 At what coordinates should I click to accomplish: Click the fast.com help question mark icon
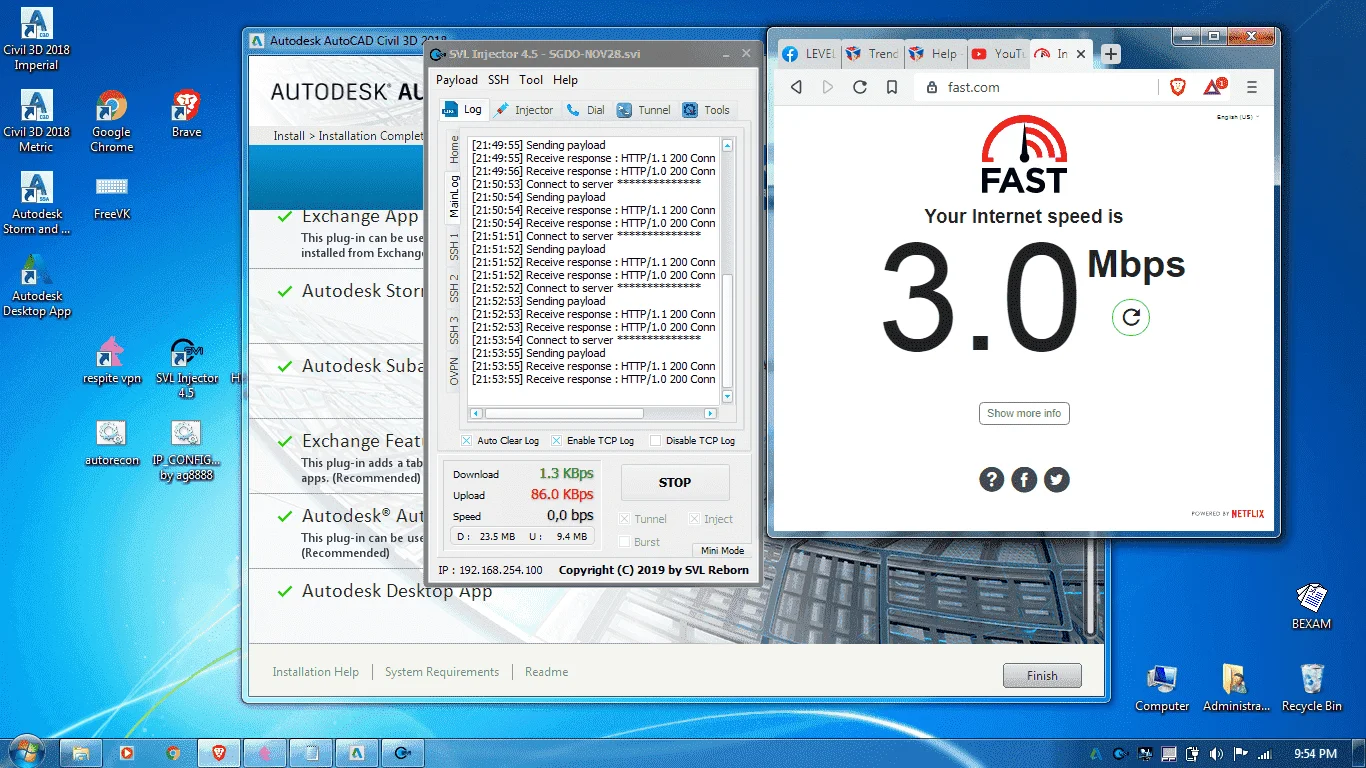(991, 480)
